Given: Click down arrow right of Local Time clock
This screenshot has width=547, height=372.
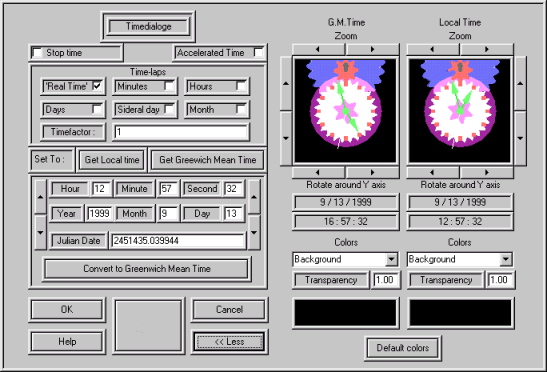Looking at the screenshot, I should click(520, 138).
